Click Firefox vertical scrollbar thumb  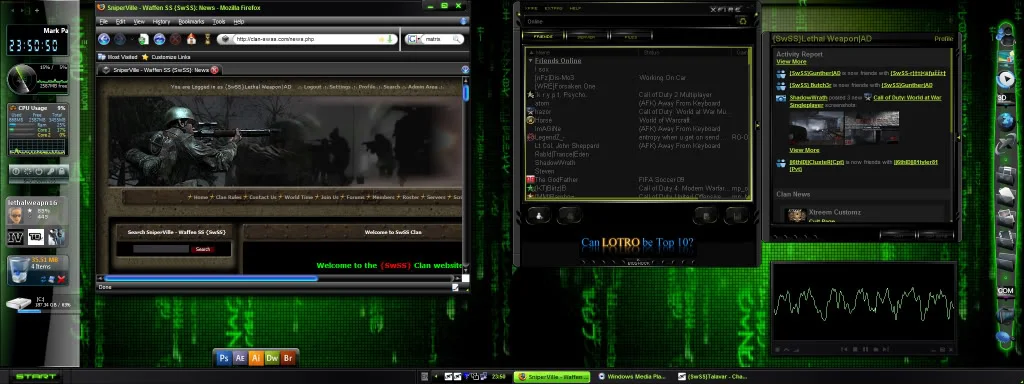[x=466, y=93]
